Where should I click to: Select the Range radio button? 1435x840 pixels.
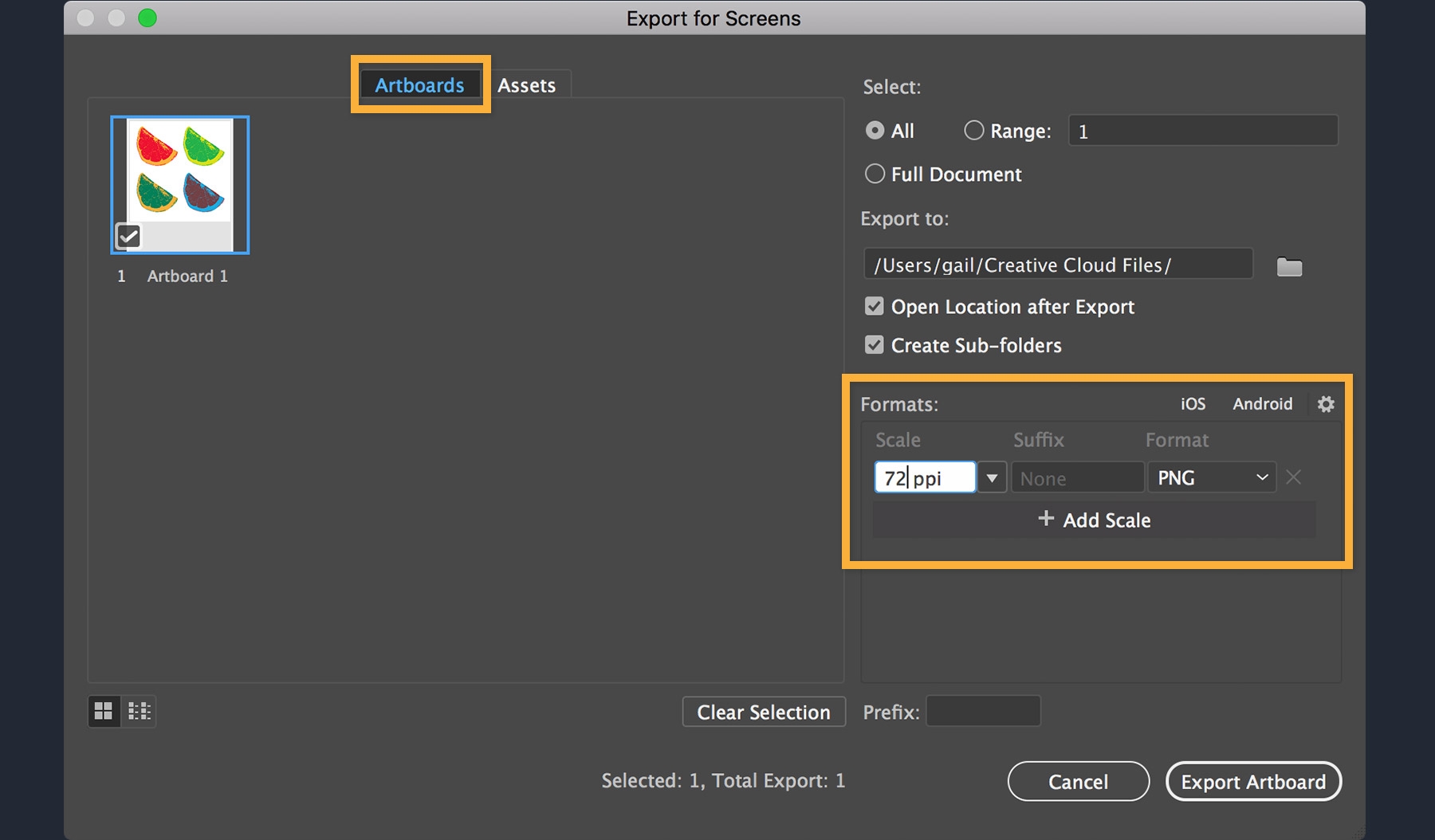973,130
